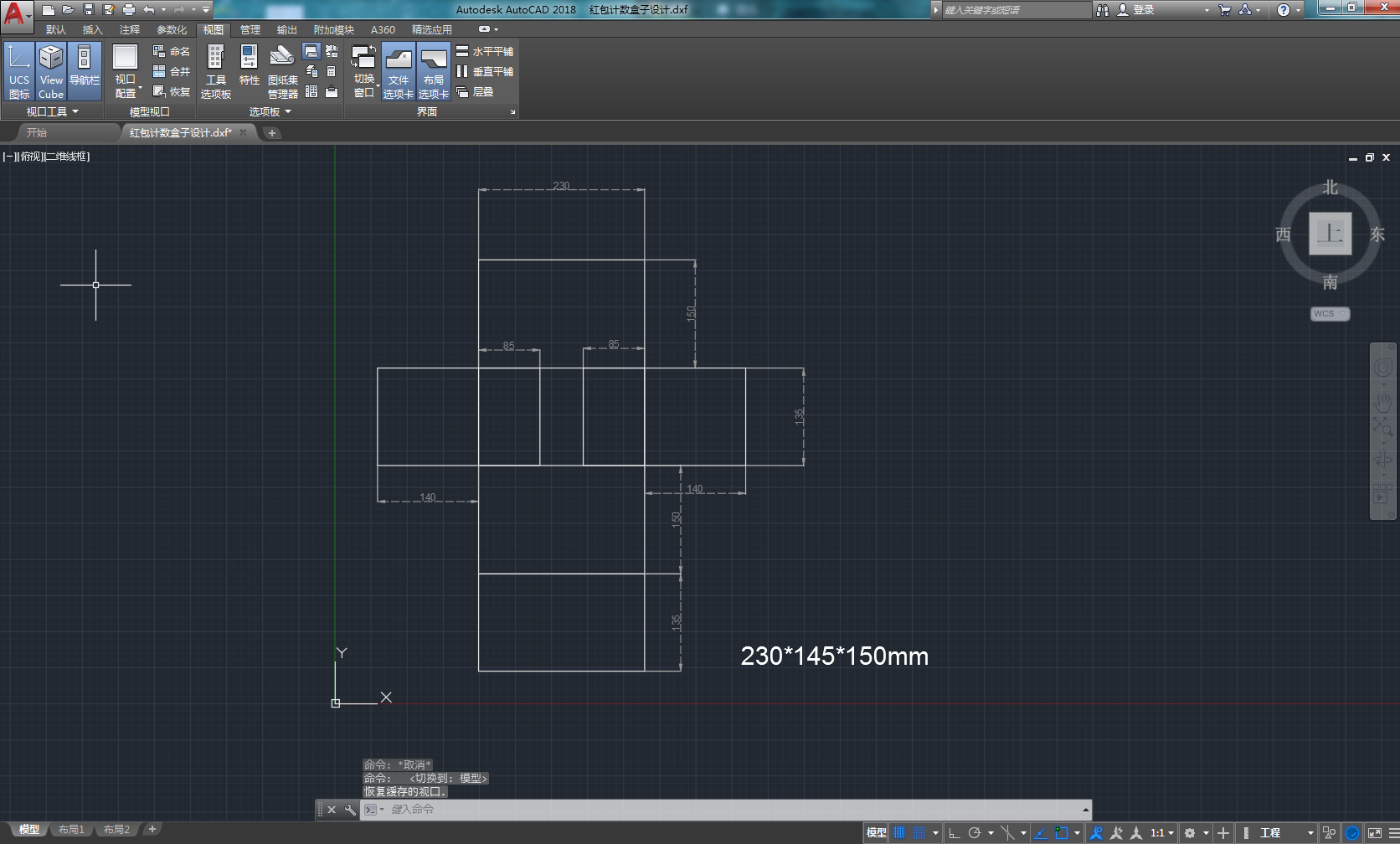Tile windows horizontally (水平平铺)

point(485,51)
